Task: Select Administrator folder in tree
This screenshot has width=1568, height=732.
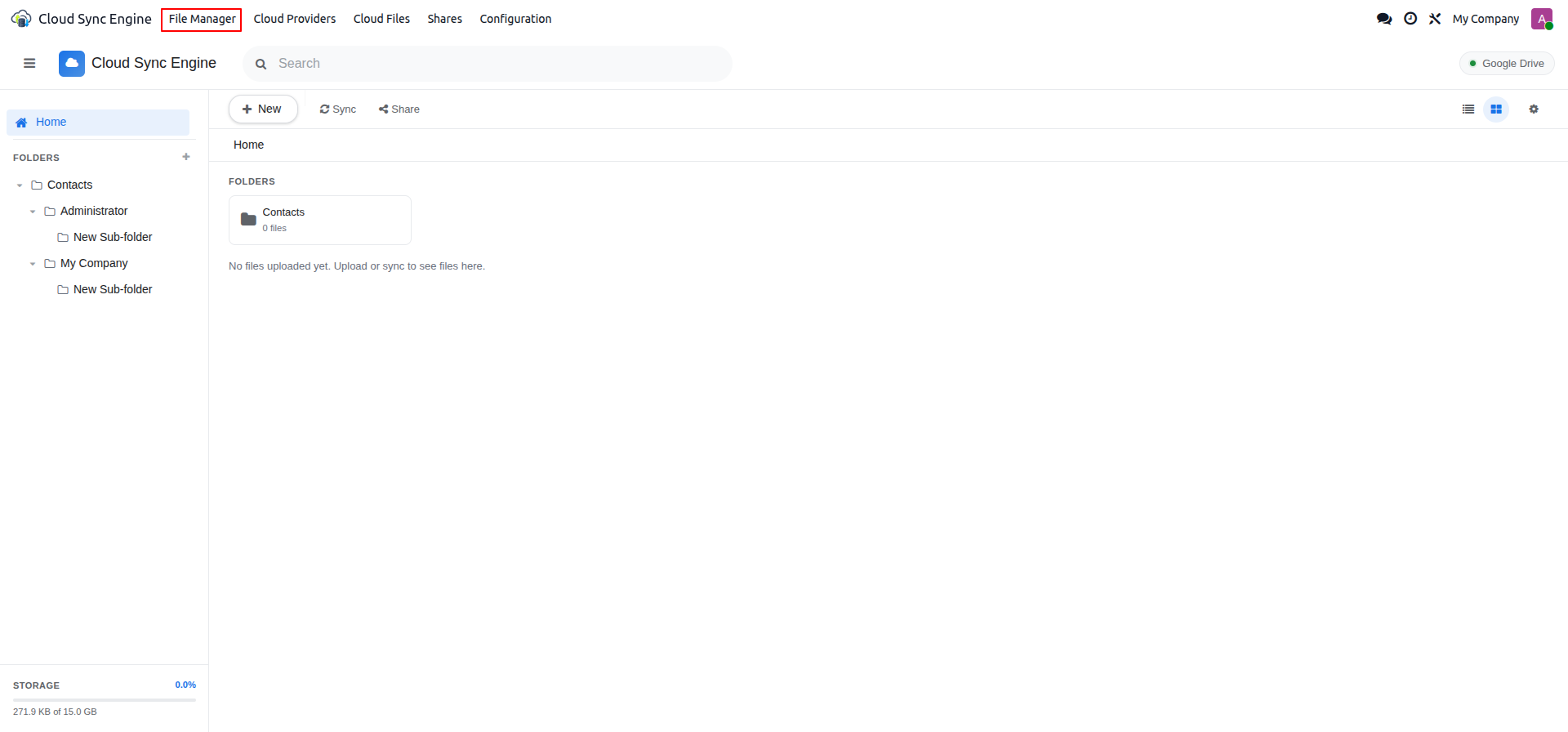Action: click(x=94, y=211)
